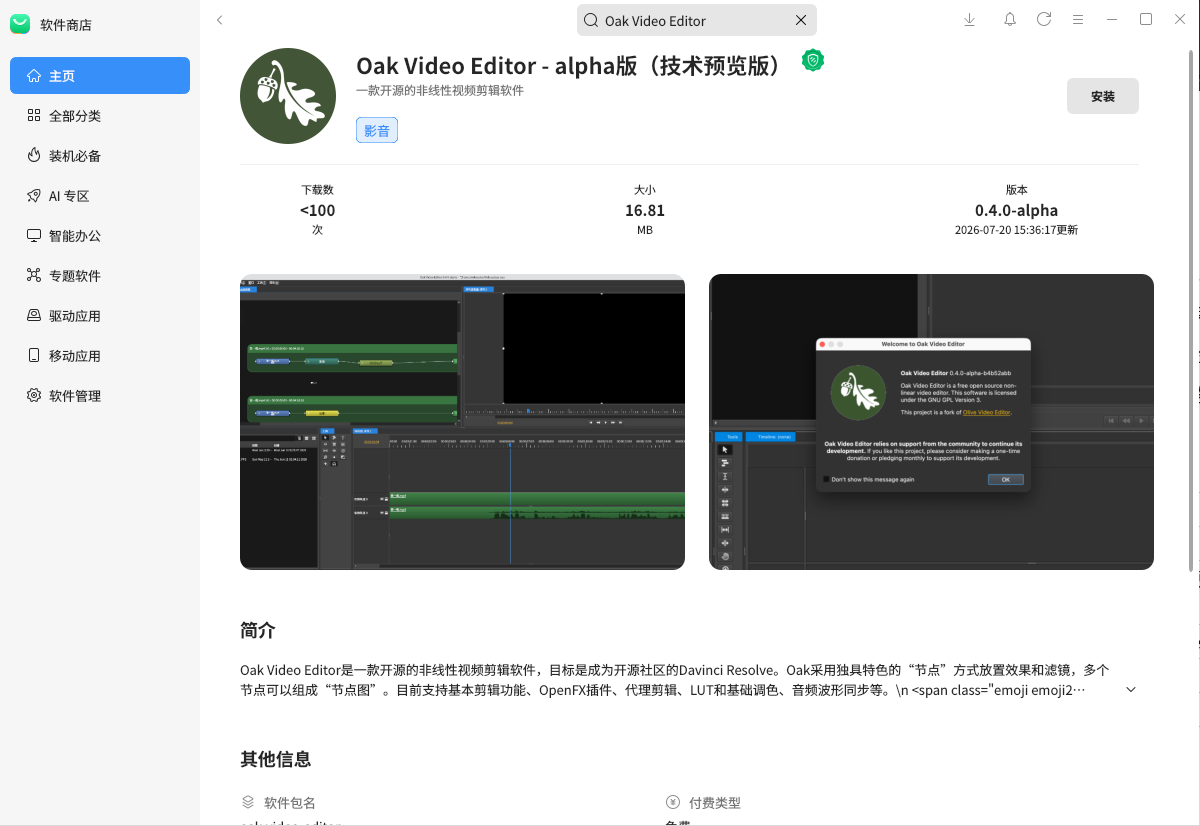Click the flame icon beside 装机必备
Image resolution: width=1200 pixels, height=826 pixels.
coord(34,156)
